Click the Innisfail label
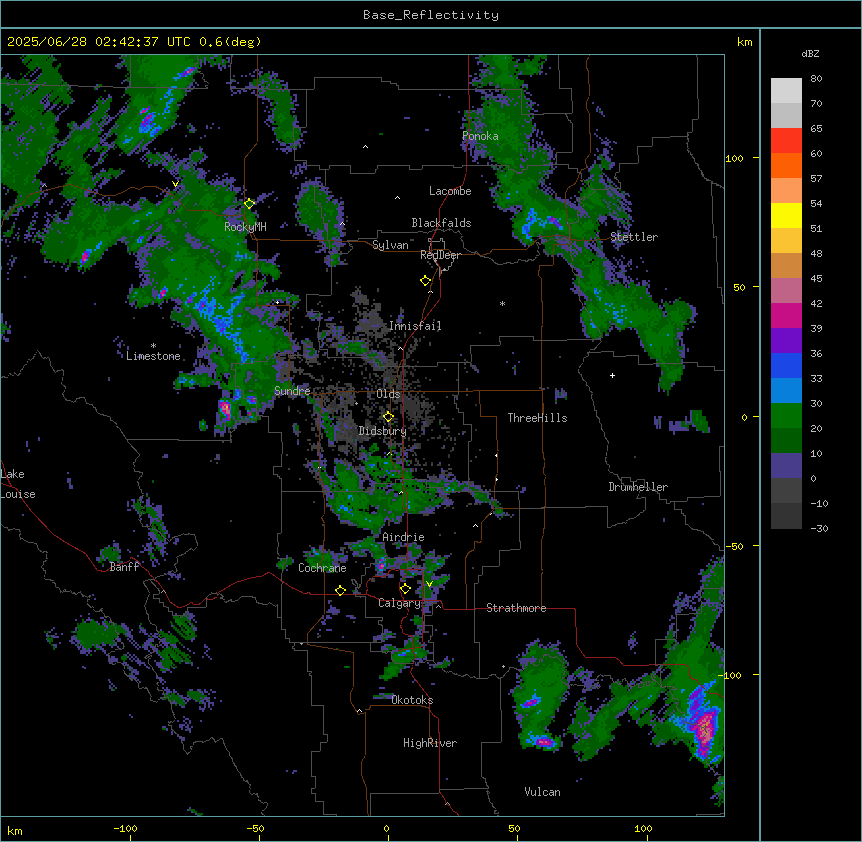This screenshot has height=842, width=862. click(415, 326)
